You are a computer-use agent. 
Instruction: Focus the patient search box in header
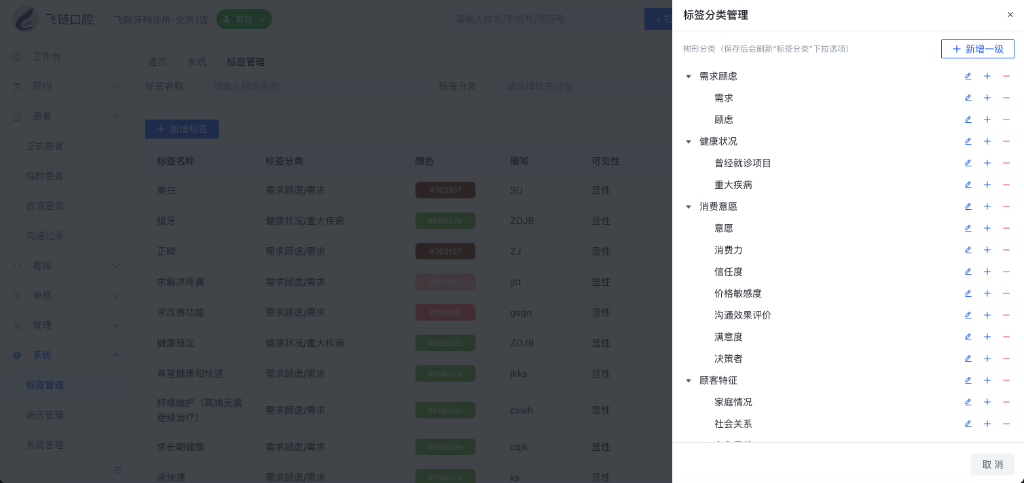tap(539, 19)
